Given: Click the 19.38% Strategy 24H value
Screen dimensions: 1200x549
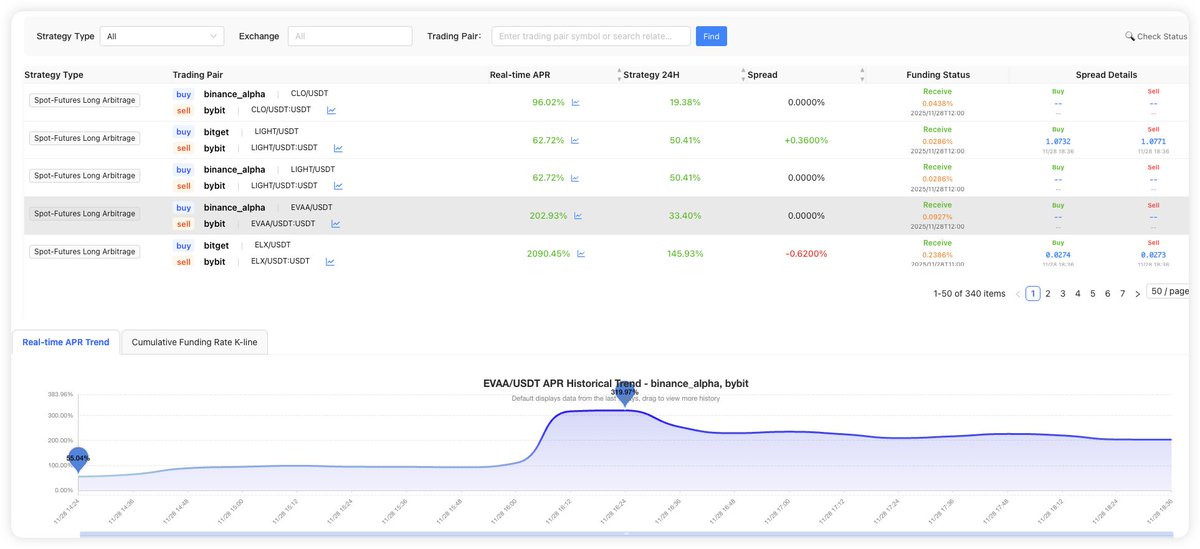Looking at the screenshot, I should click(x=685, y=102).
